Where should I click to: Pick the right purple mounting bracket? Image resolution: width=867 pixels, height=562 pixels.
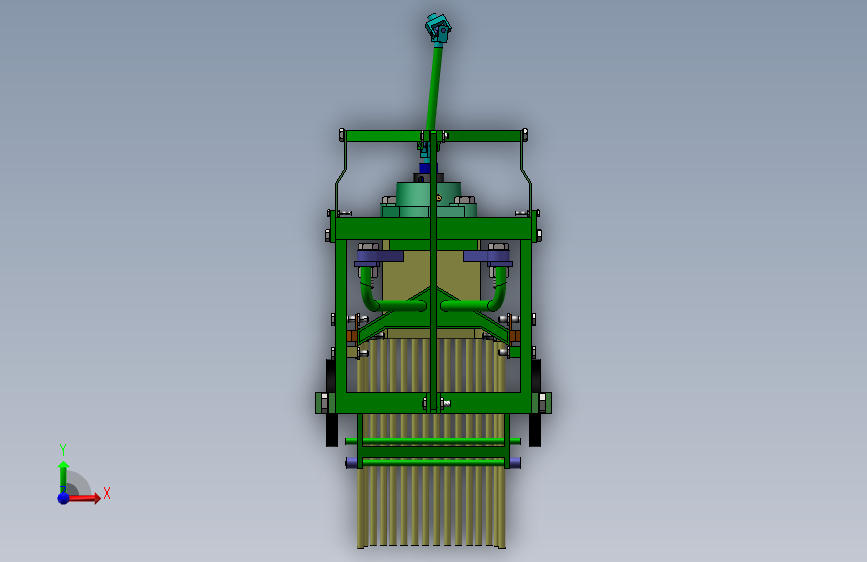coord(488,258)
